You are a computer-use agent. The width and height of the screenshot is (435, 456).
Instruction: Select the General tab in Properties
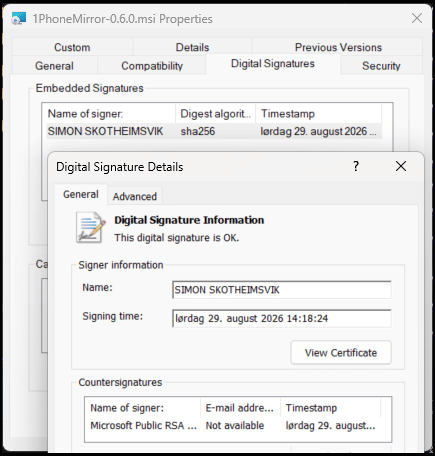54,66
